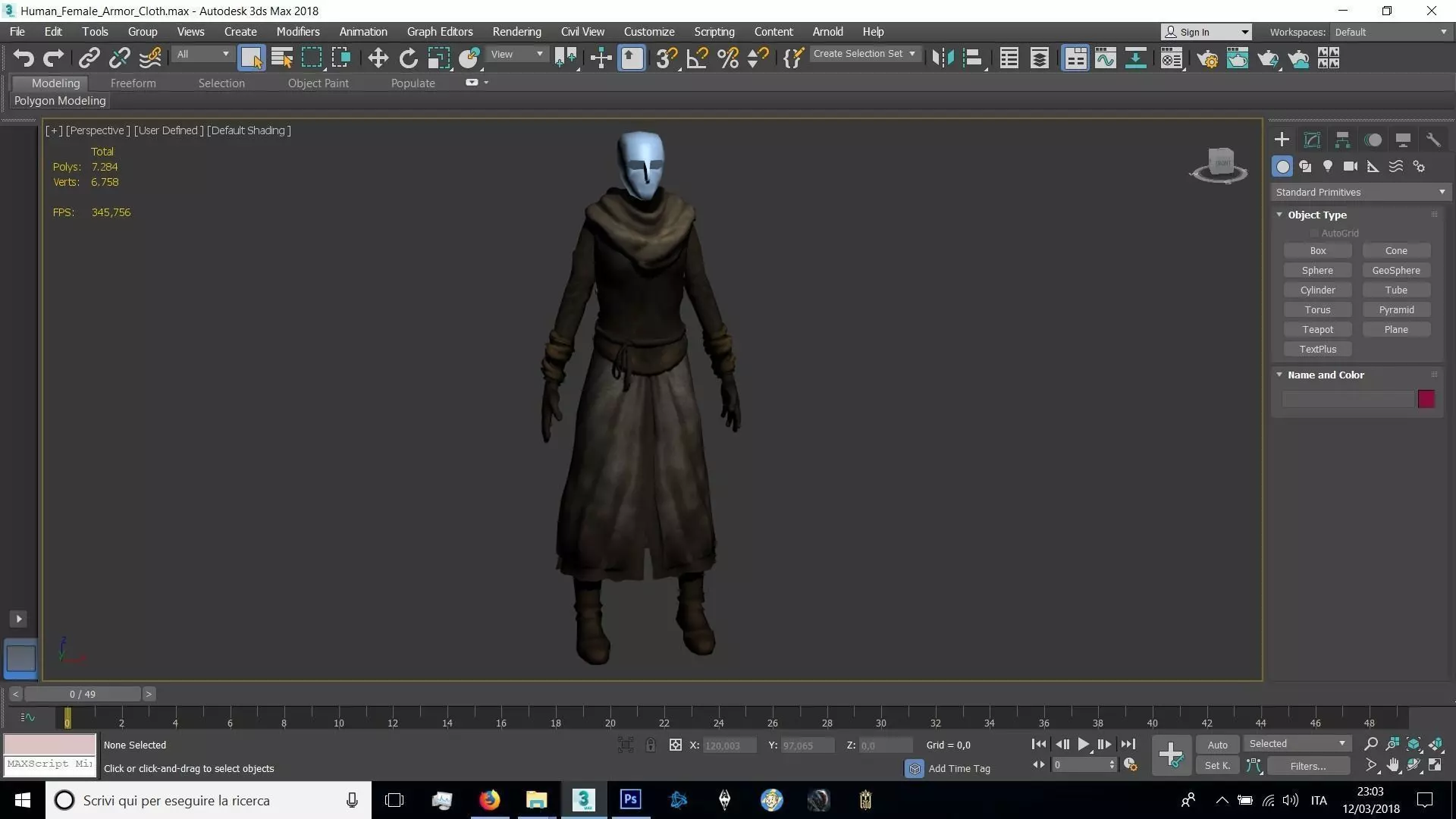
Task: Create a Box primitive
Action: 1318,251
